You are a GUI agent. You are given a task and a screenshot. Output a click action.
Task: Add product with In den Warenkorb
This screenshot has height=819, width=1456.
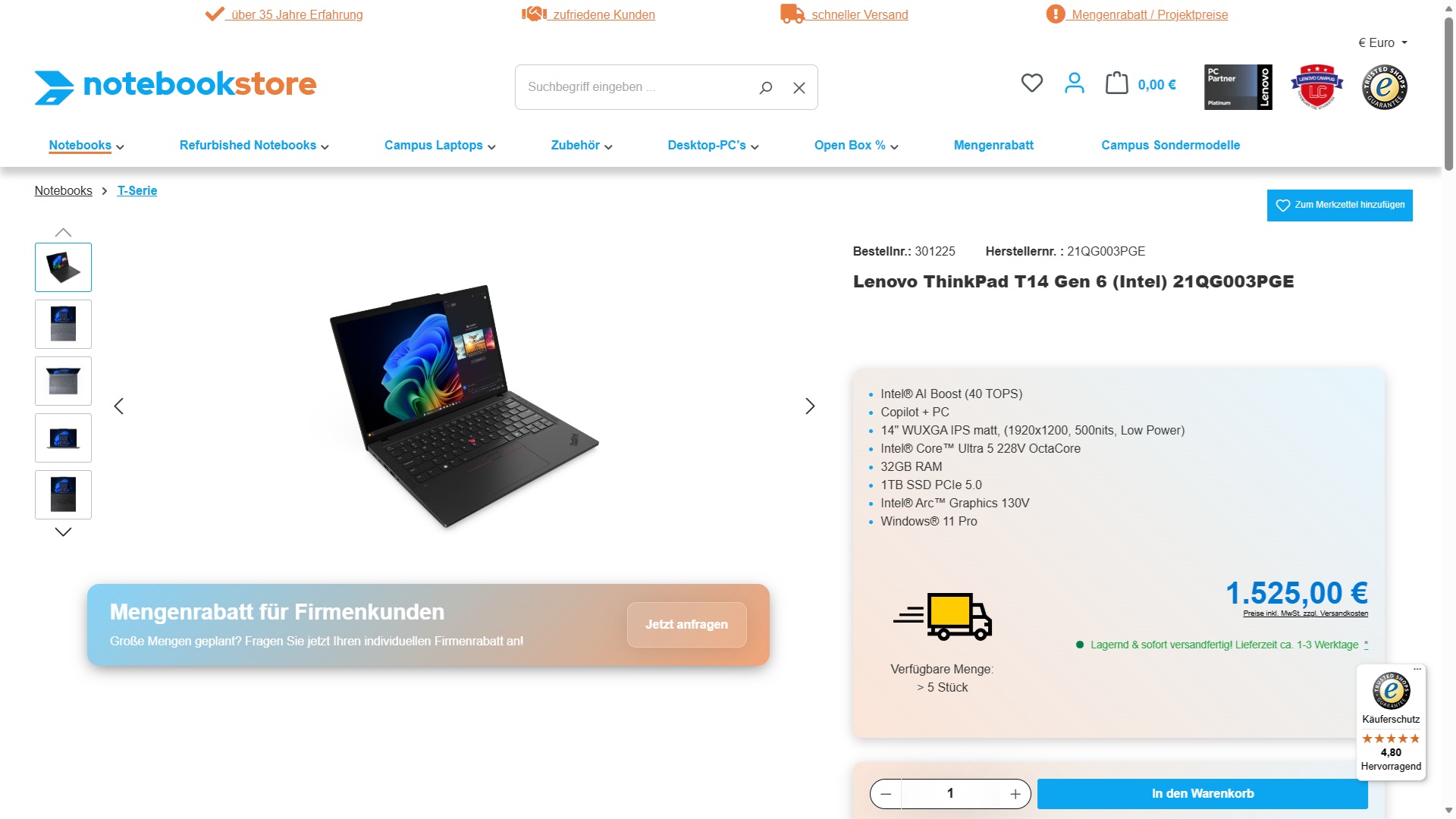(x=1202, y=794)
